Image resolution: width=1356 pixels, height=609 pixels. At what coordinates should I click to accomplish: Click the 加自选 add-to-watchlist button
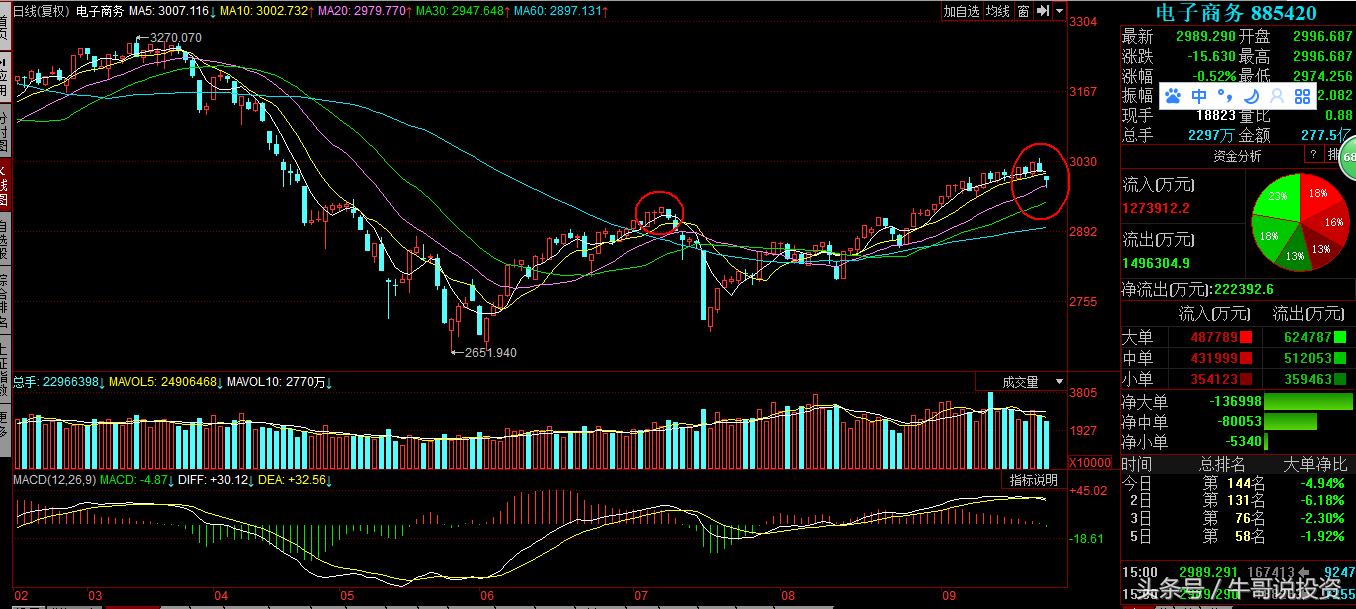click(x=961, y=11)
